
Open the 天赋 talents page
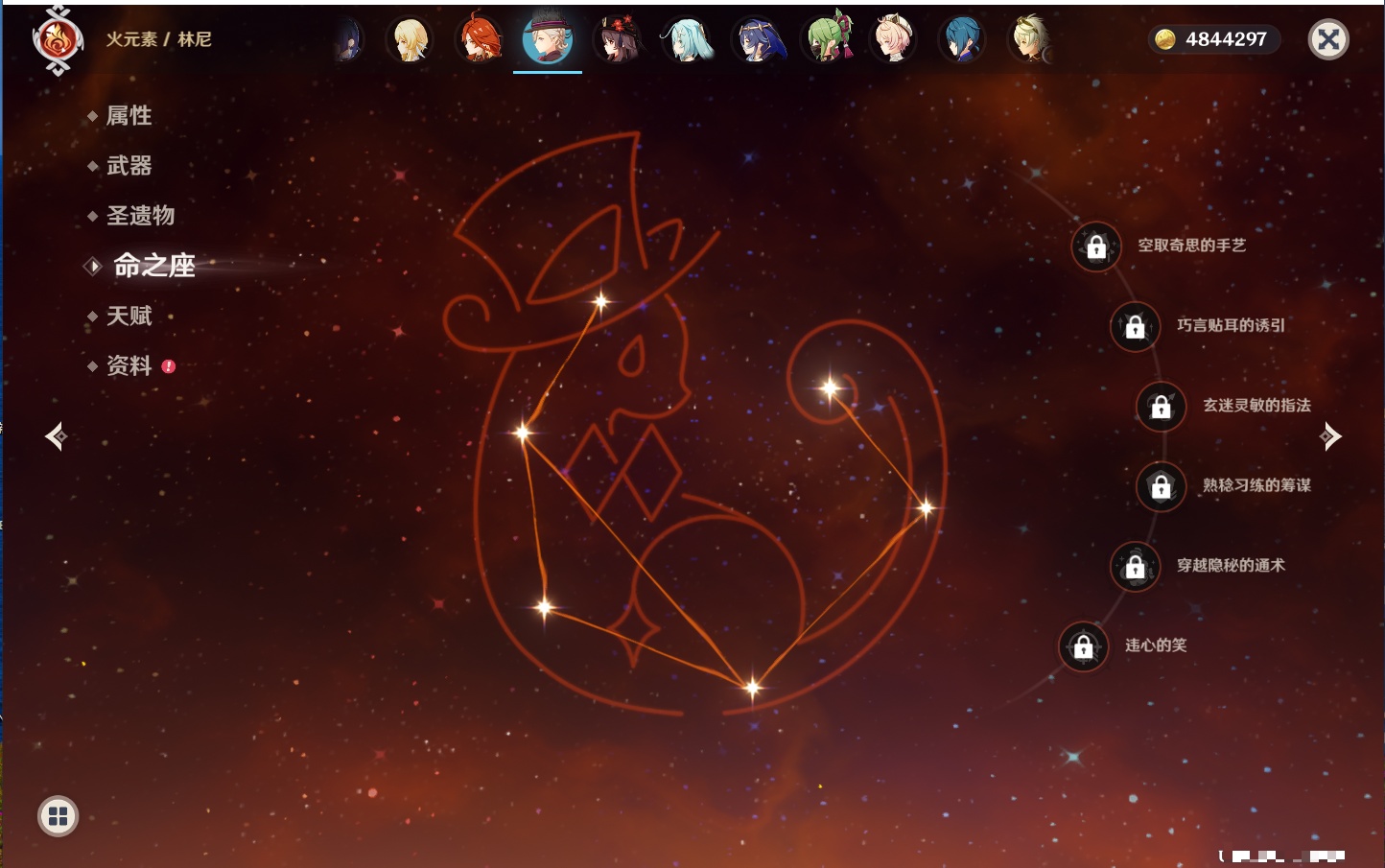click(129, 316)
